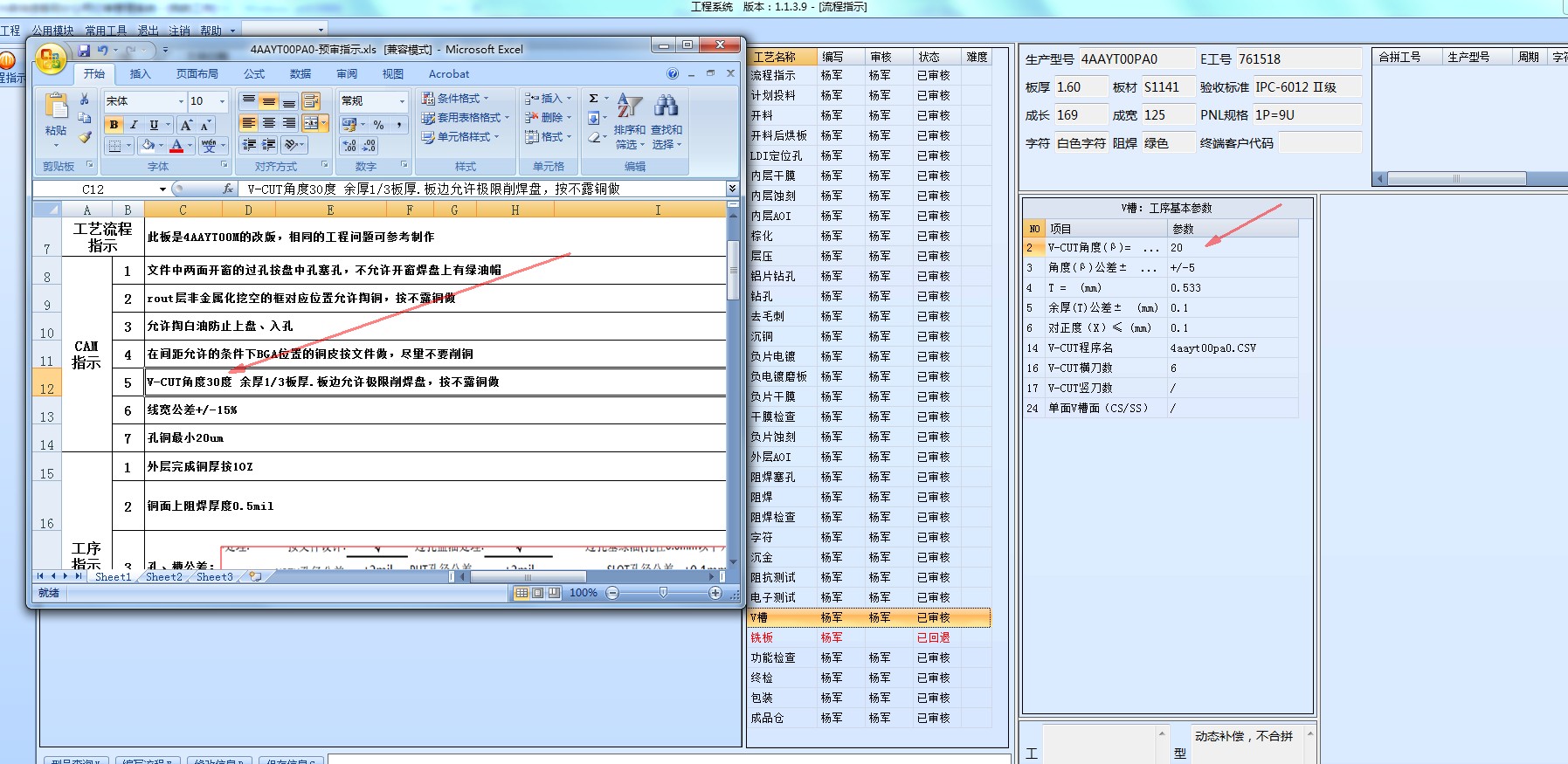1568x764 pixels.
Task: Insert new worksheet tab icon
Action: [x=255, y=576]
